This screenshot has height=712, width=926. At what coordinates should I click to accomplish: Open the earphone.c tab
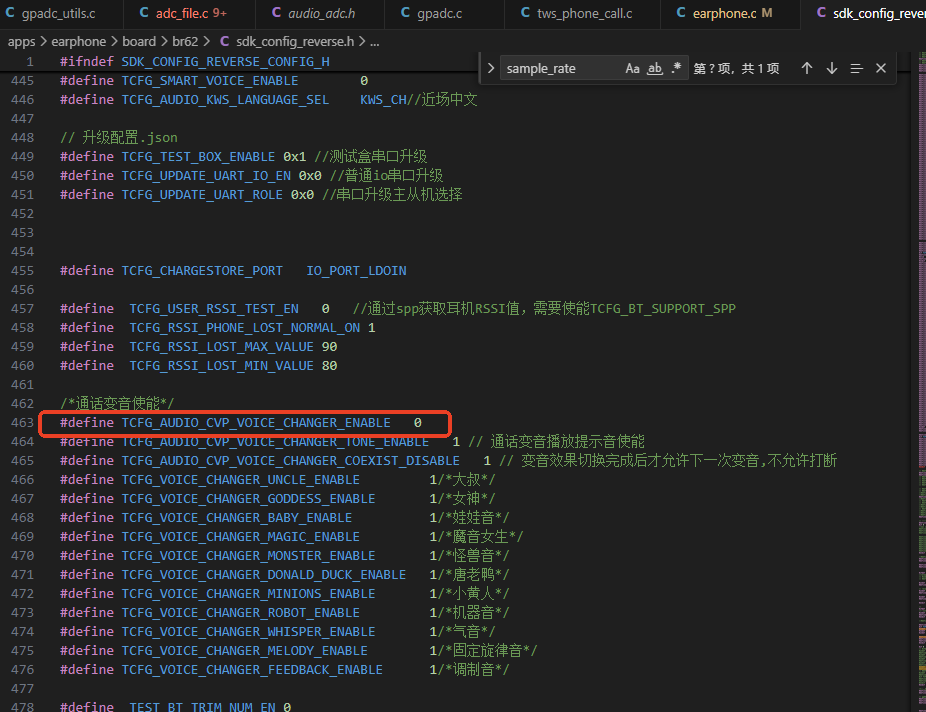[x=730, y=13]
